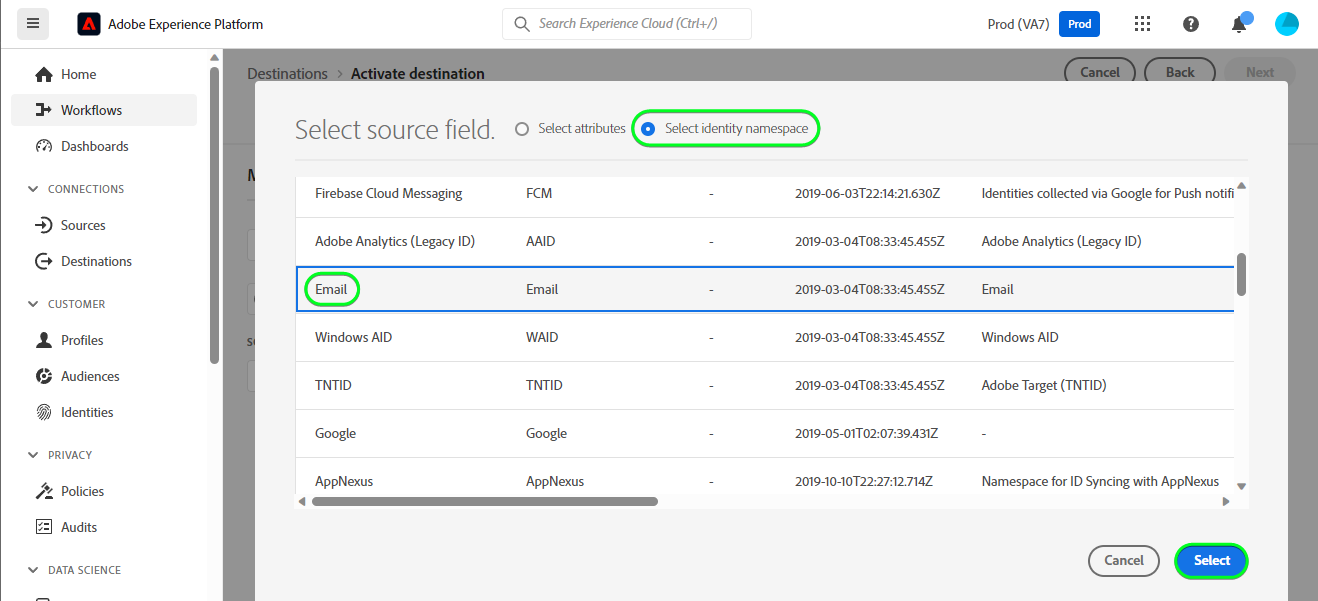Choose the Select attributes radio button
Viewport: 1318px width, 601px height.
tap(521, 129)
